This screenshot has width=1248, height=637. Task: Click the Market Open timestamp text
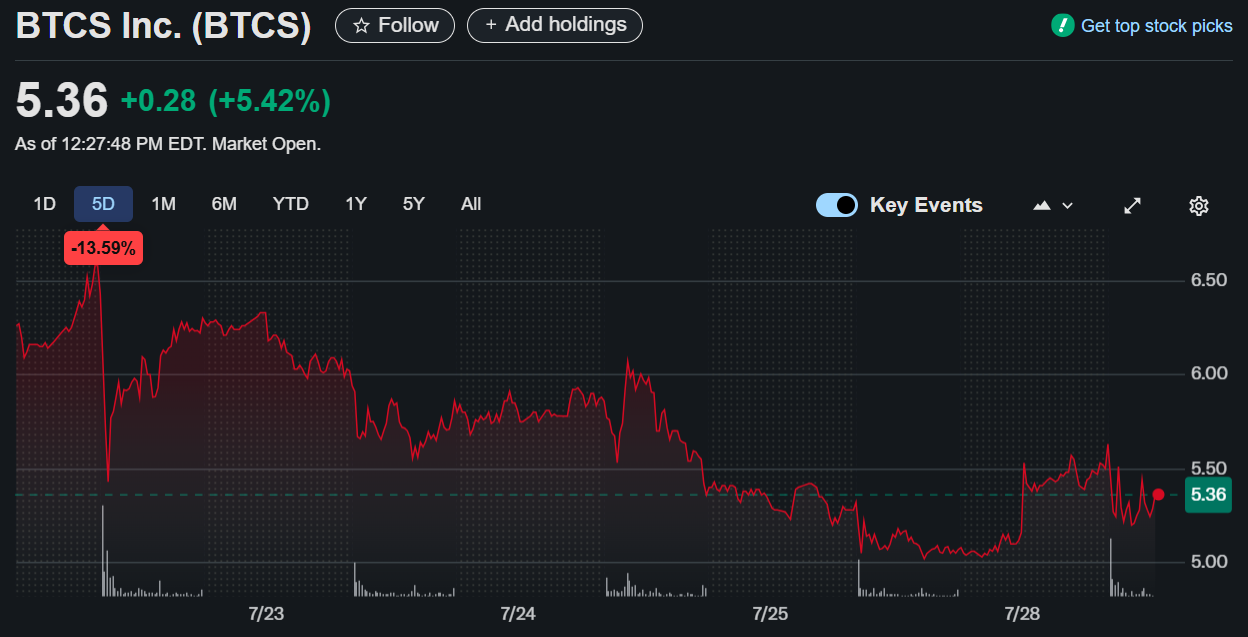[168, 144]
